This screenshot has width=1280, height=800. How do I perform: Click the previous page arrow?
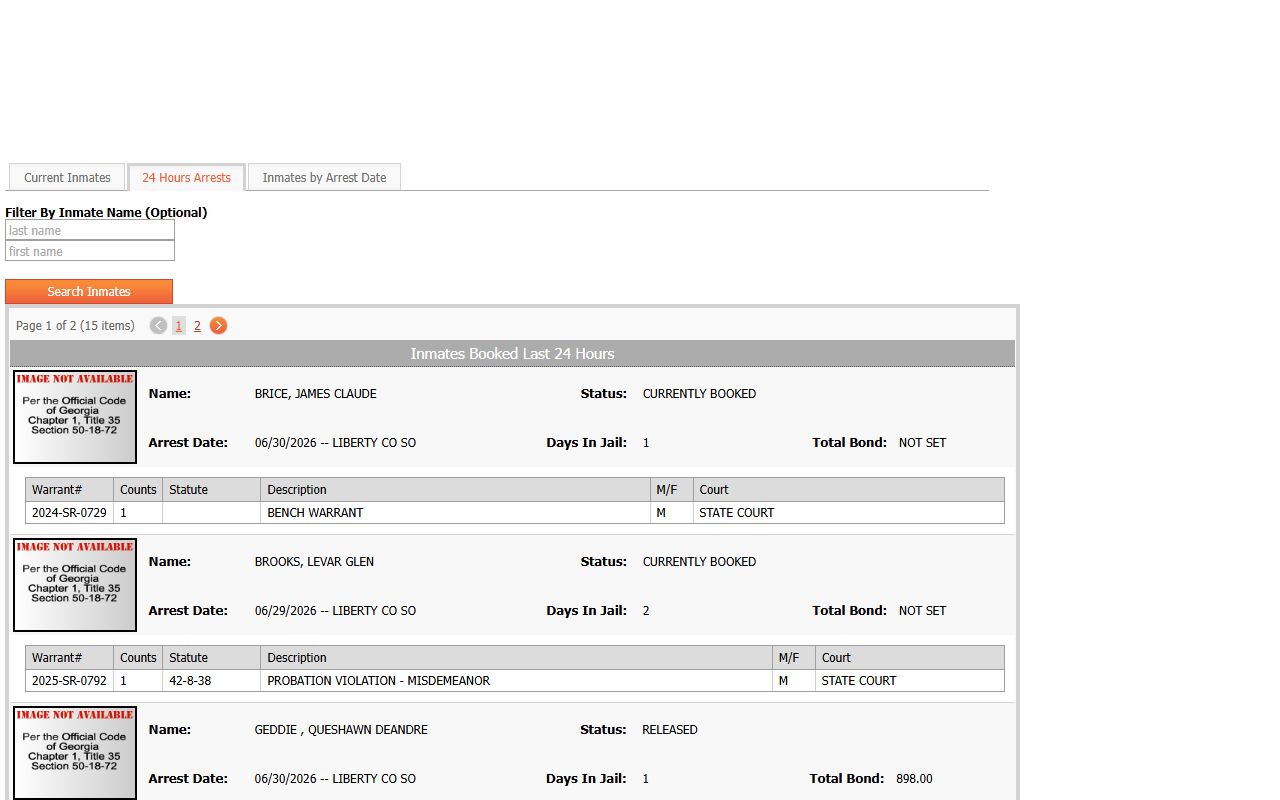[x=158, y=325]
